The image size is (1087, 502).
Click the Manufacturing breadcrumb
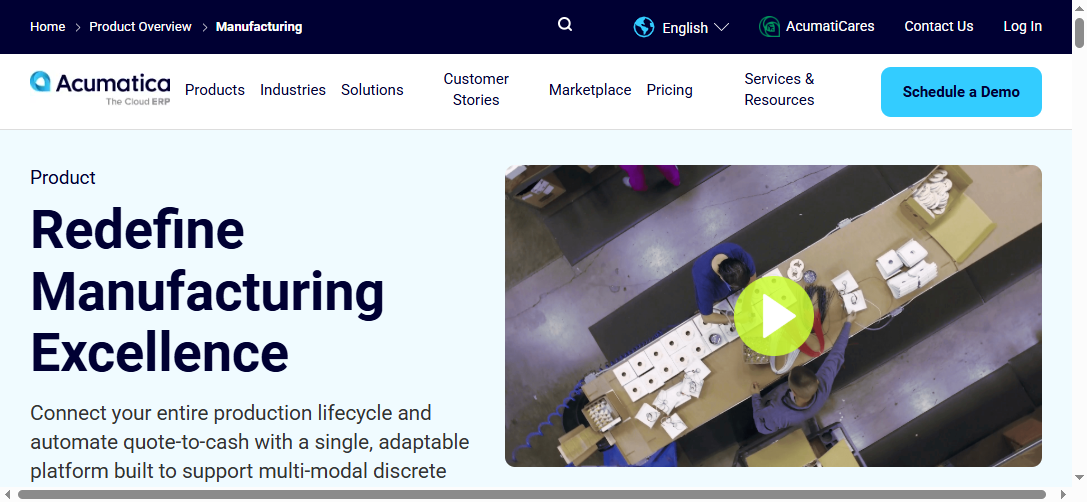(x=259, y=27)
